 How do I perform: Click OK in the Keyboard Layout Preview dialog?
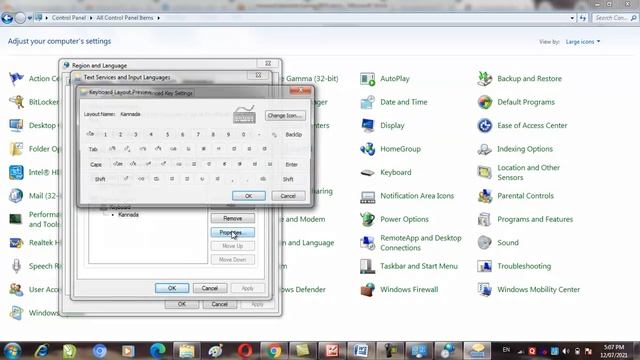coord(249,196)
